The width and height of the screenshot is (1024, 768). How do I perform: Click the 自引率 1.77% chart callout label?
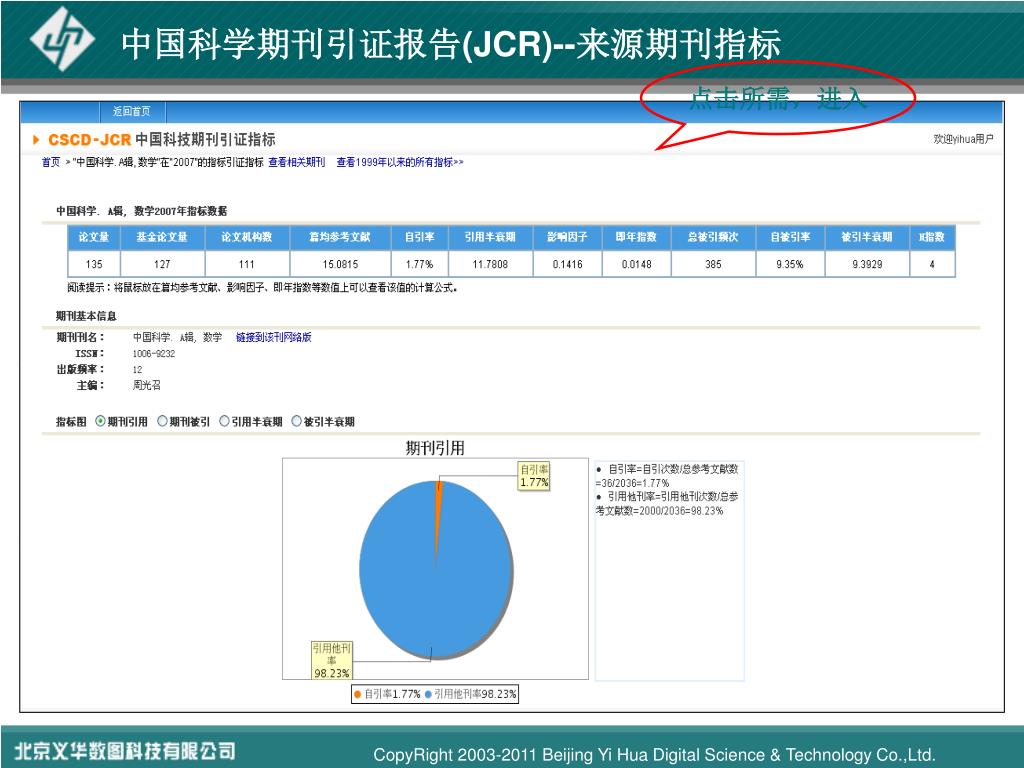coord(534,475)
